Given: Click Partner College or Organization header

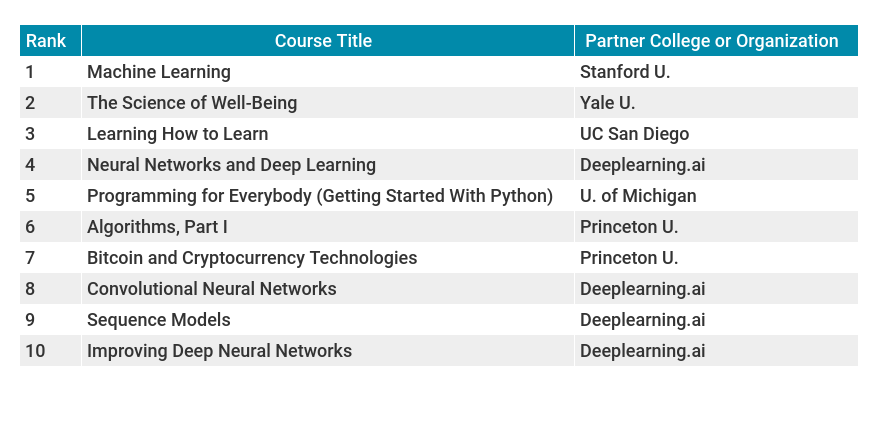Looking at the screenshot, I should (x=711, y=41).
